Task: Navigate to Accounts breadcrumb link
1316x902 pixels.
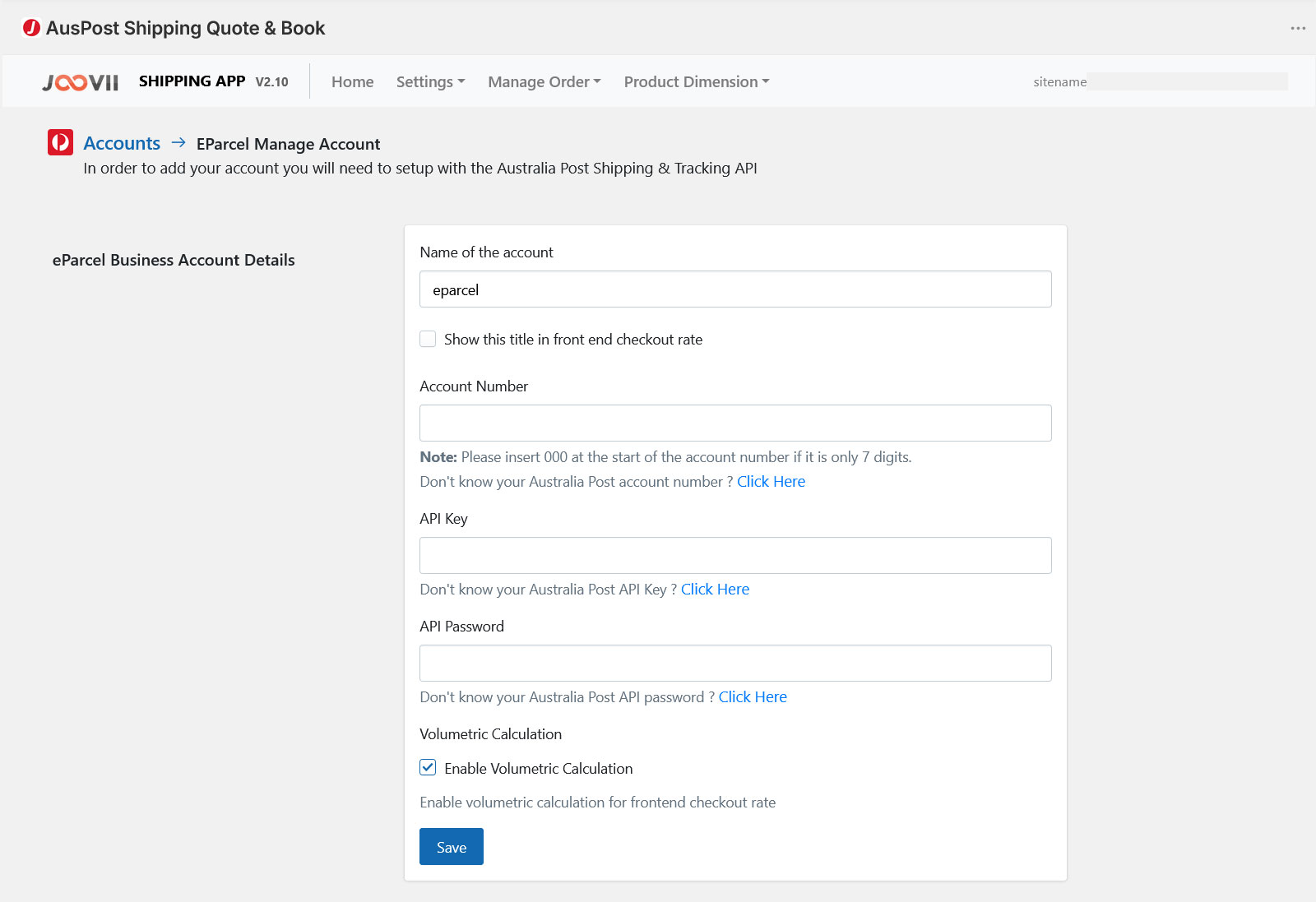Action: coord(122,143)
